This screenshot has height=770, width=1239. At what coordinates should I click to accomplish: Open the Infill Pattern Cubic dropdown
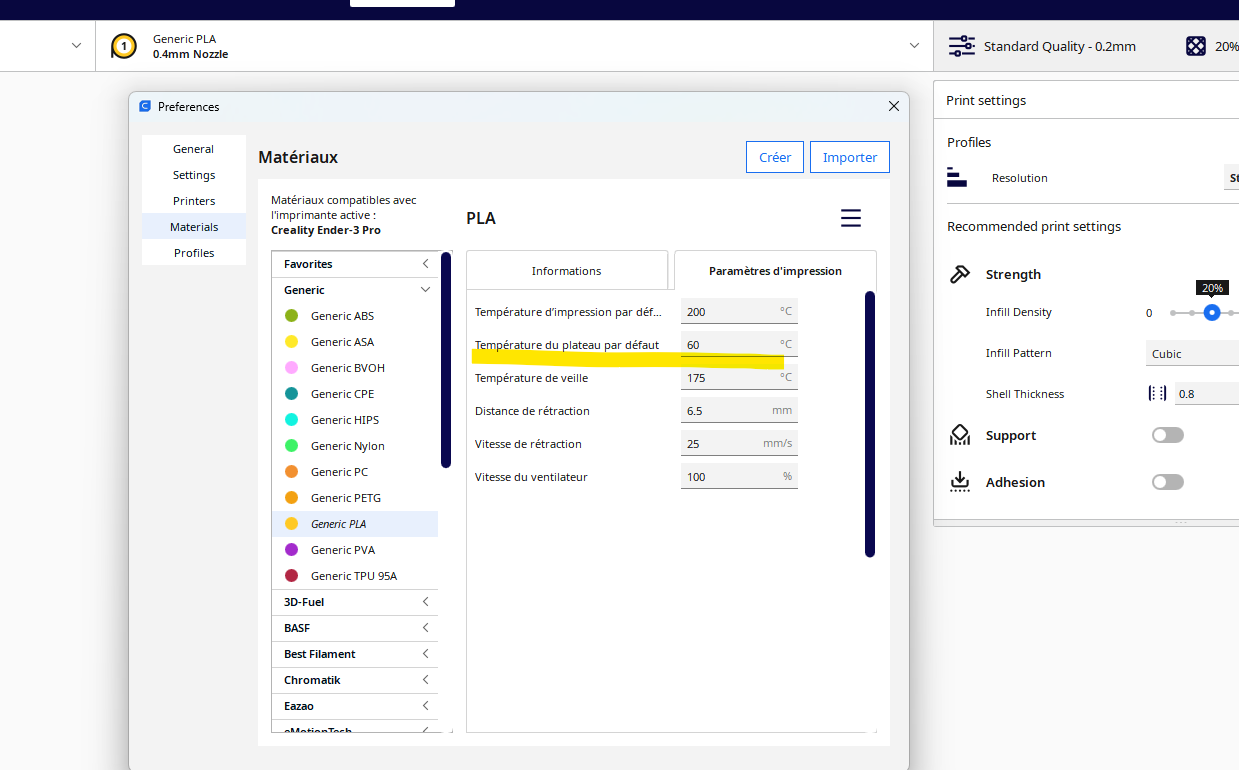point(1192,353)
